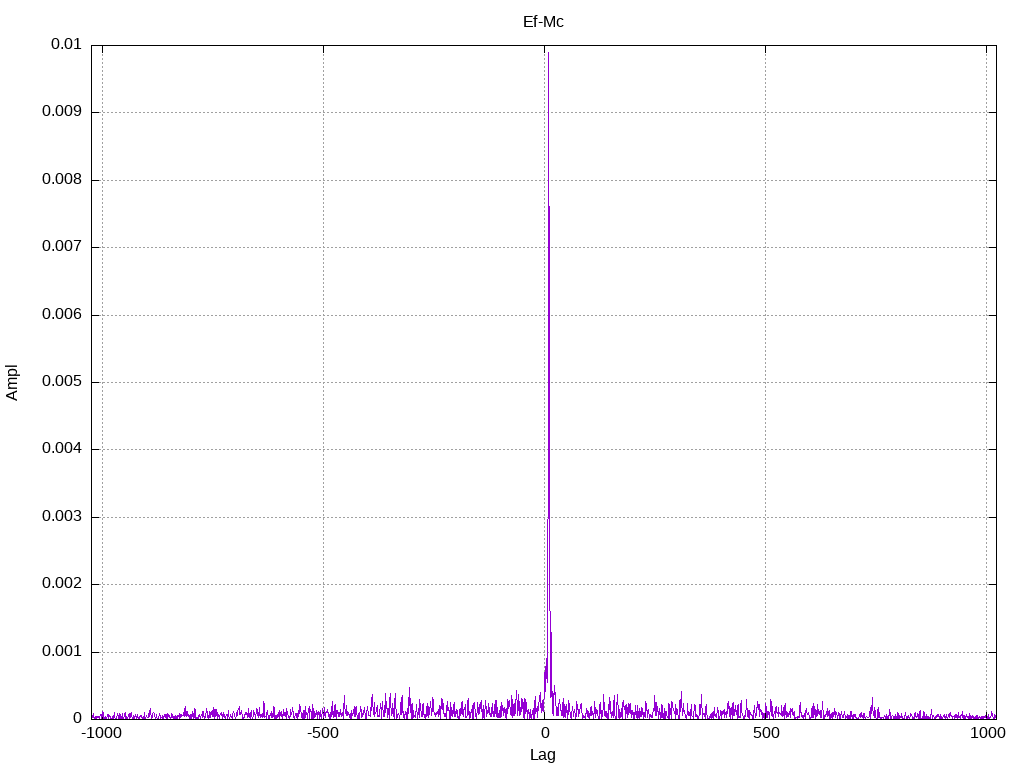Click the 500 x-axis tick label

pyautogui.click(x=766, y=733)
